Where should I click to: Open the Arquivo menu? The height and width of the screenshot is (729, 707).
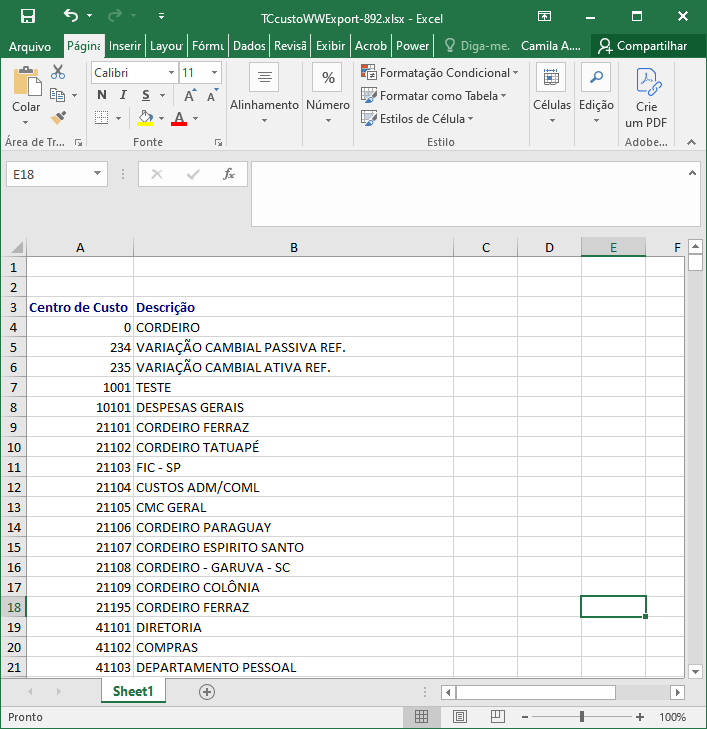[30, 46]
